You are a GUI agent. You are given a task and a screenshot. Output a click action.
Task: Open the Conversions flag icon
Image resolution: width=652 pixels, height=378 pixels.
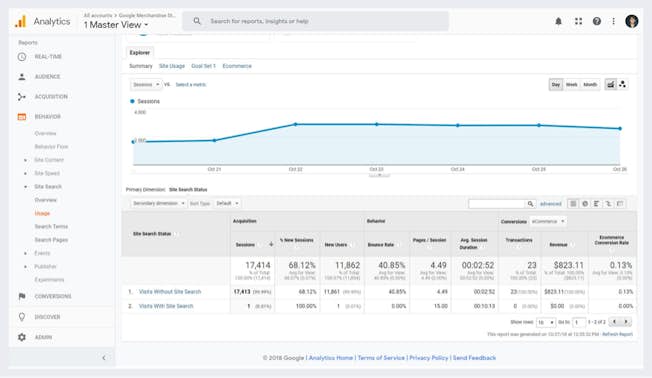coord(22,296)
